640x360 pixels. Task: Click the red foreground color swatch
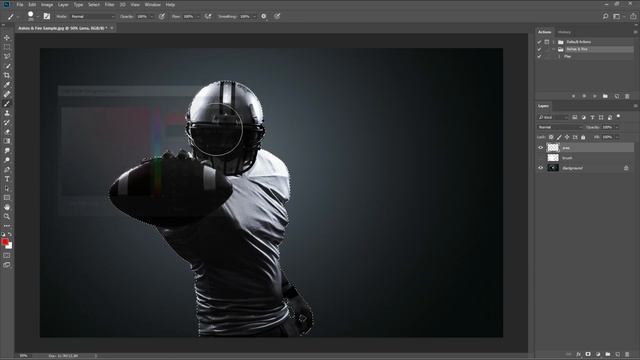tap(5, 242)
